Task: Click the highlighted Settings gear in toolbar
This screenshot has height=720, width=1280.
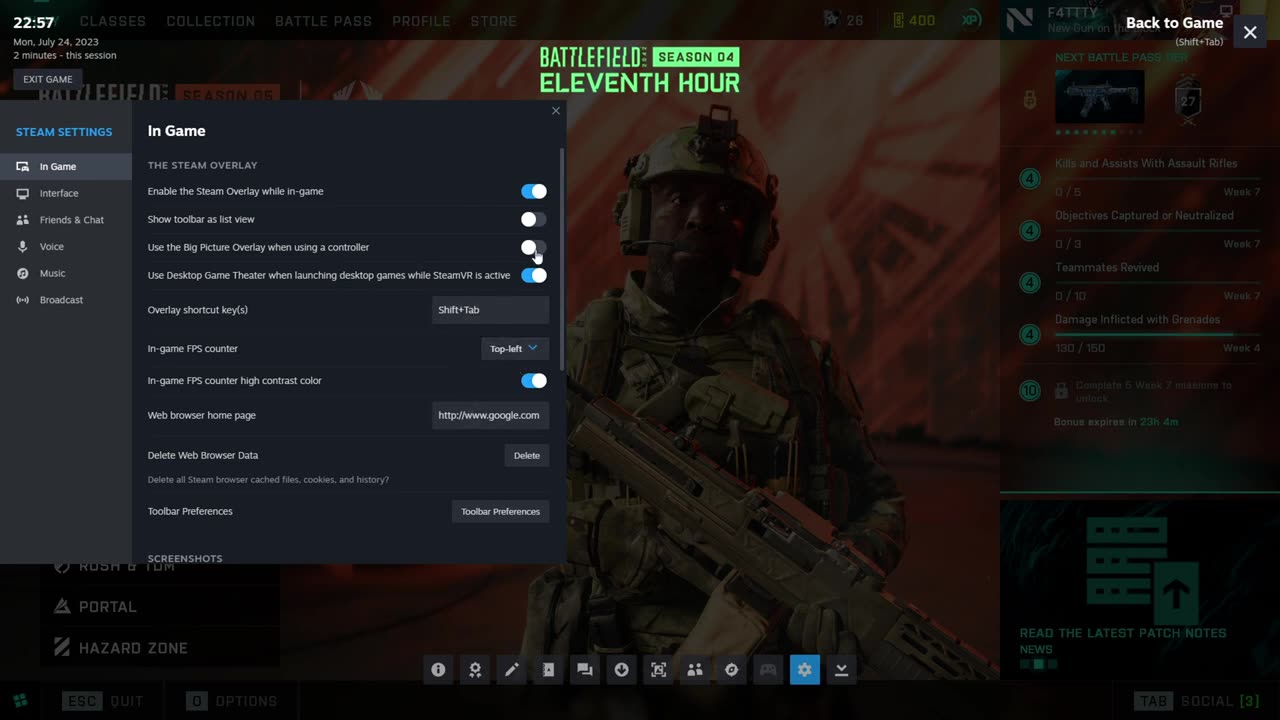Action: pyautogui.click(x=805, y=670)
